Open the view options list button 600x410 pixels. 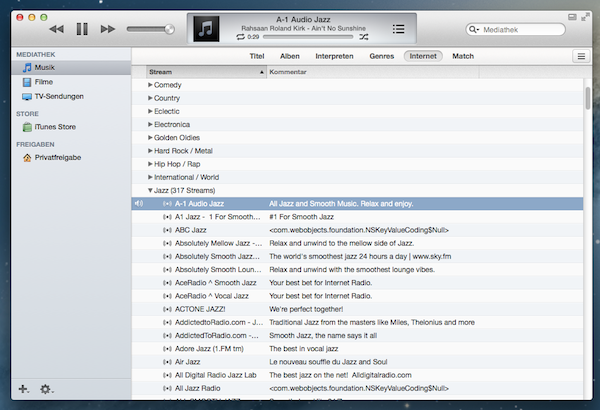[x=581, y=57]
